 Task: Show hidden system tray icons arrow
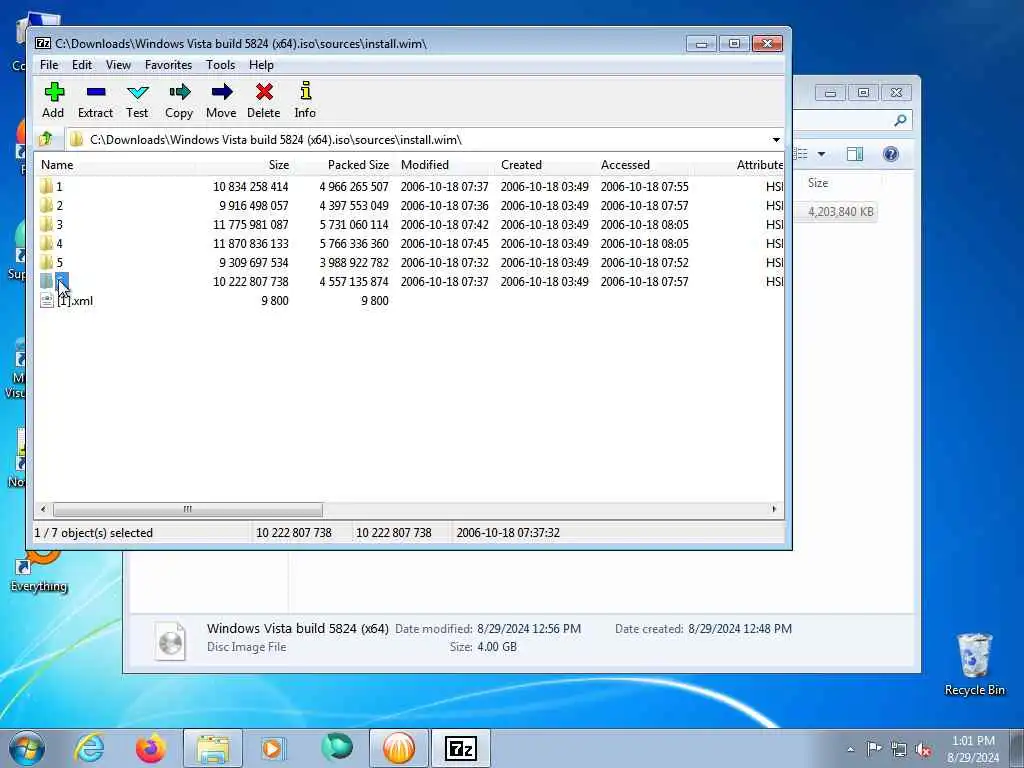[850, 750]
